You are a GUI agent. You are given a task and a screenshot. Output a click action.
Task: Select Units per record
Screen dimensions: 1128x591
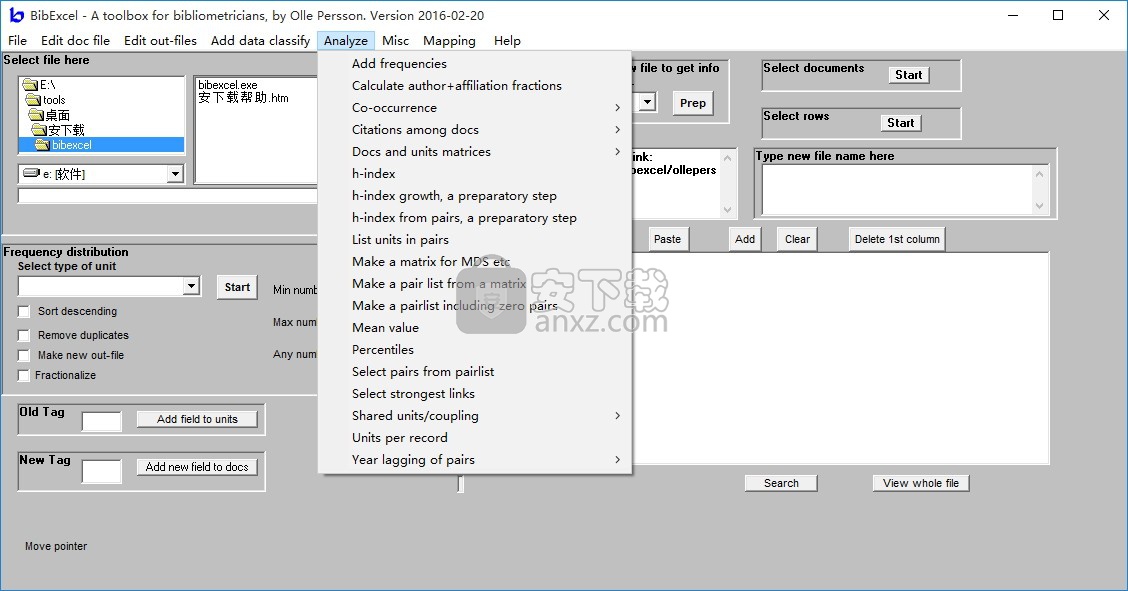pos(475,438)
